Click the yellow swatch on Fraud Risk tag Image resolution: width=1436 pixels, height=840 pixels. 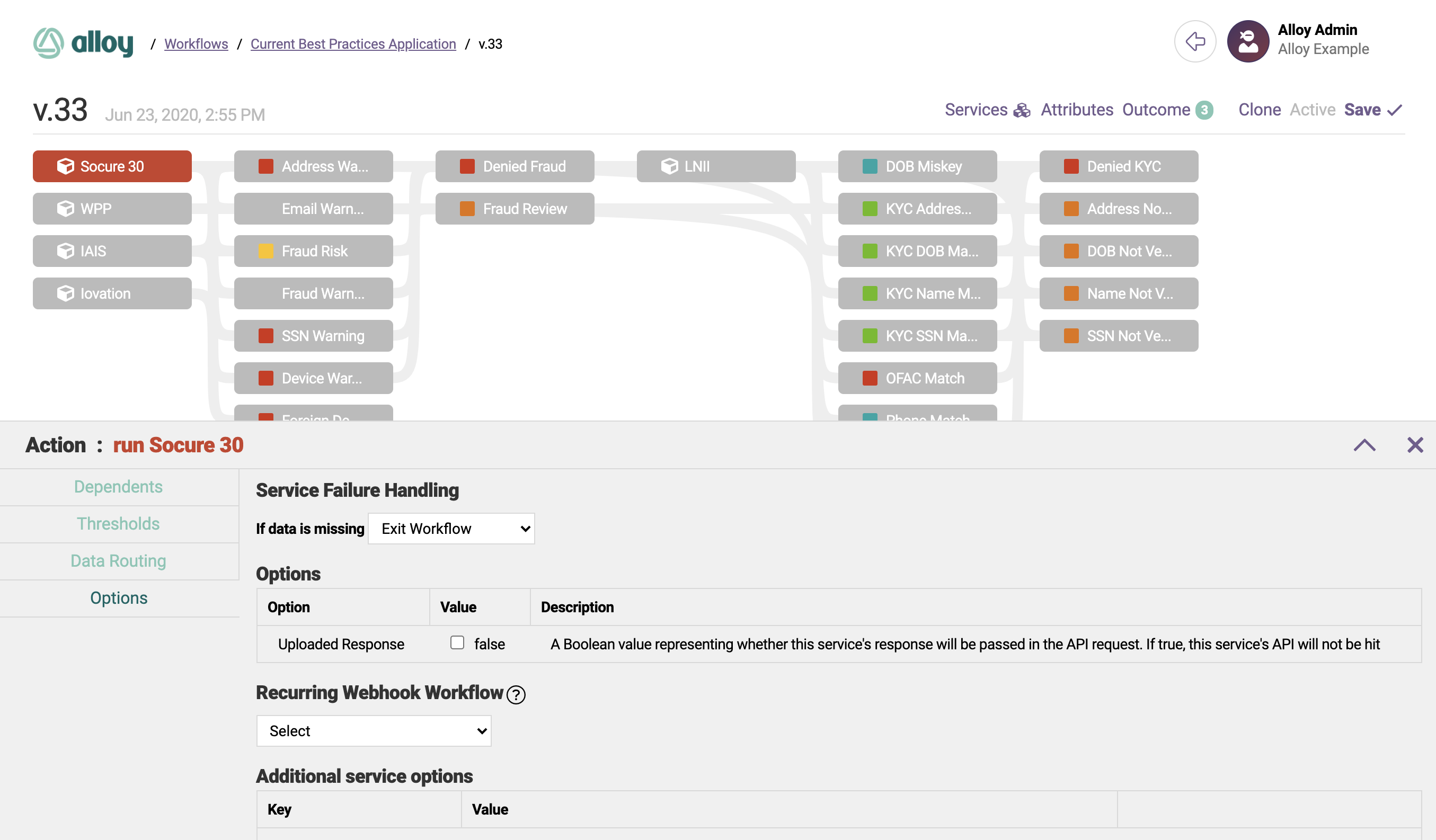[x=266, y=251]
